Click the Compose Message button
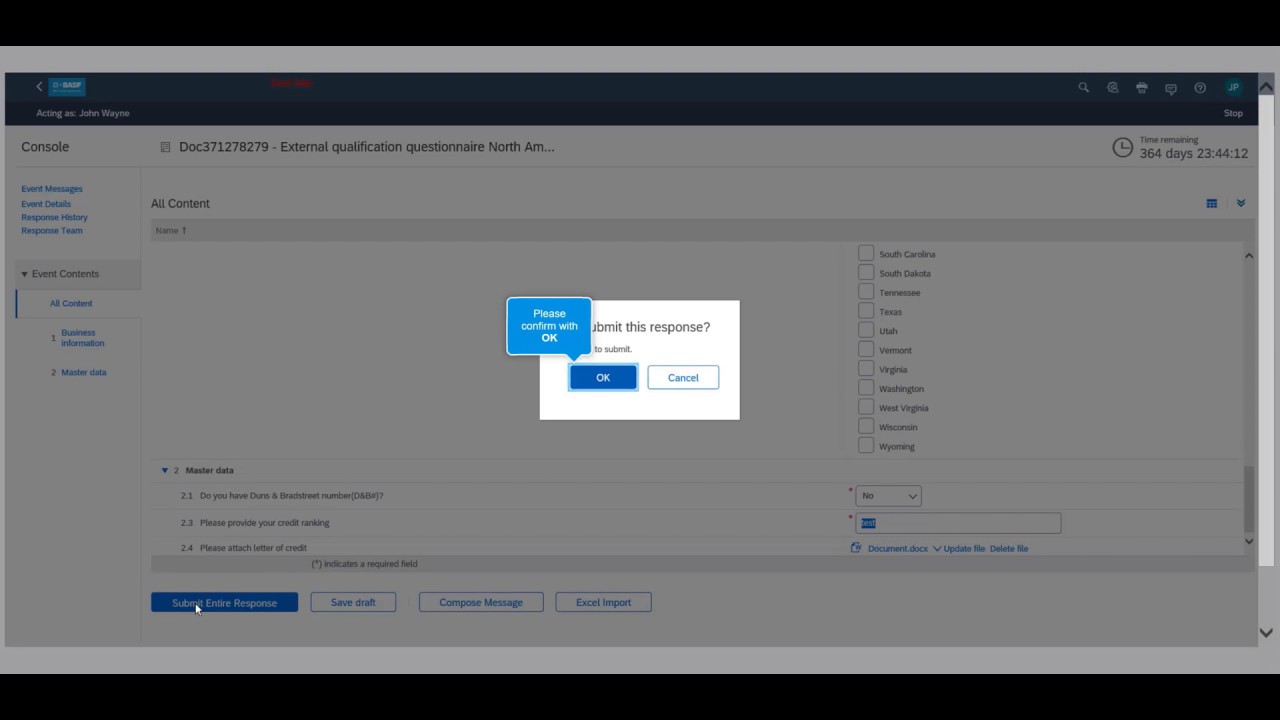Image resolution: width=1280 pixels, height=720 pixels. [x=481, y=602]
